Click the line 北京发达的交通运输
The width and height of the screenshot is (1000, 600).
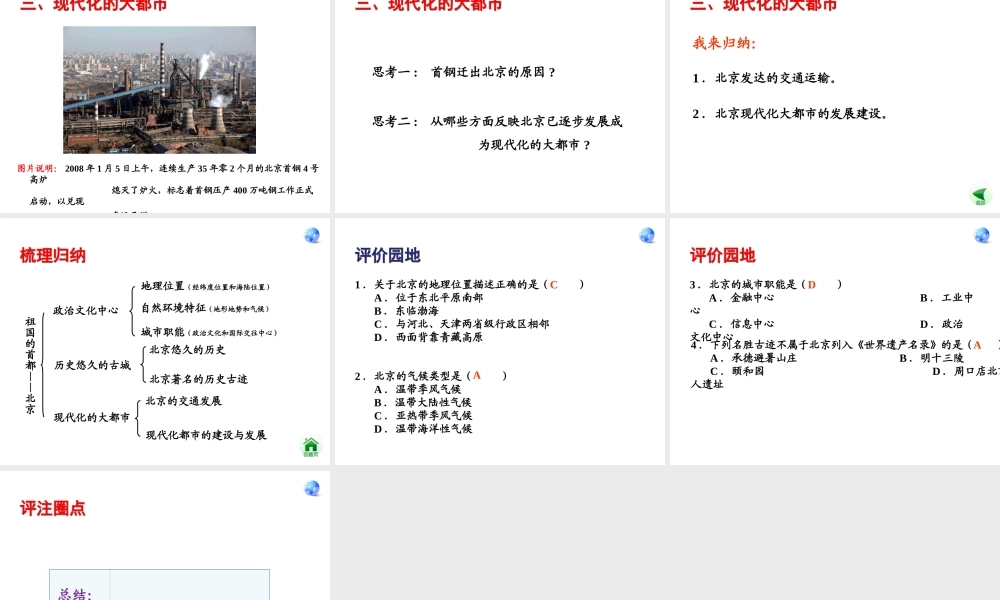pyautogui.click(x=765, y=78)
